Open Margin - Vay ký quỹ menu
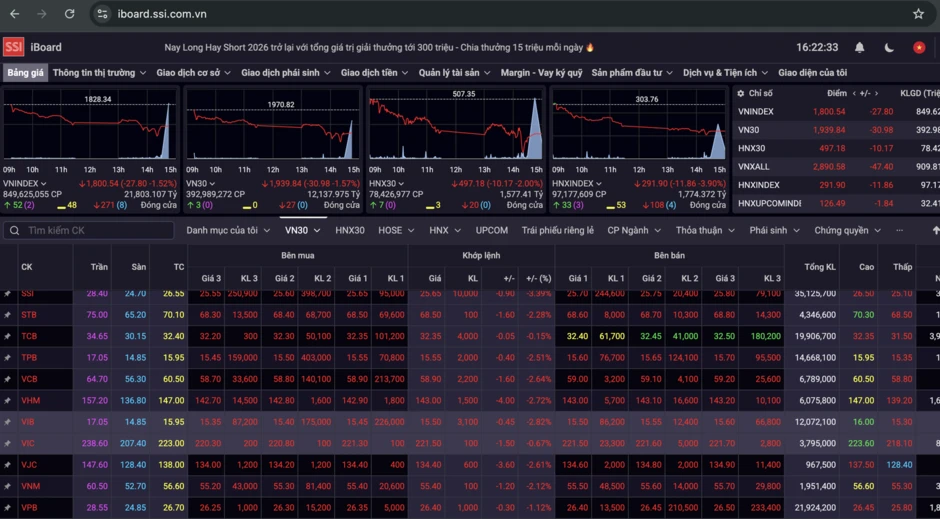 pos(541,73)
